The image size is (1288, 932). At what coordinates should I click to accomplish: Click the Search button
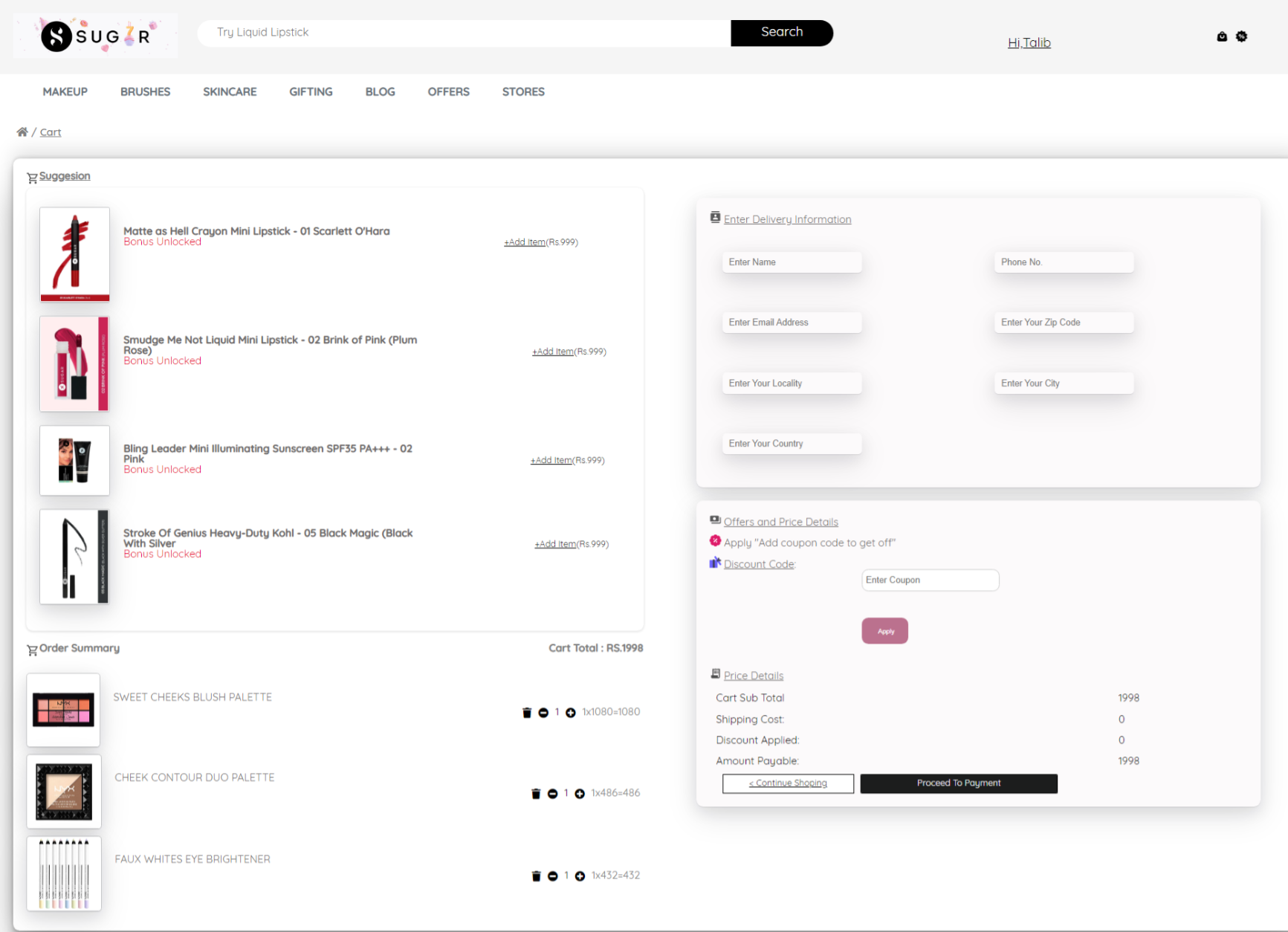point(782,33)
